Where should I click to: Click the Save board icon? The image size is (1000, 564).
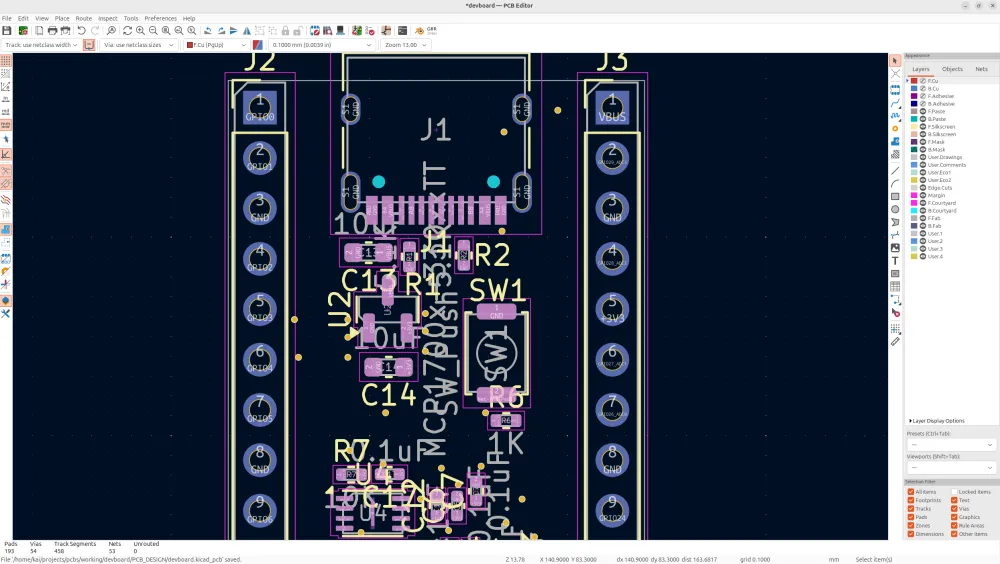pyautogui.click(x=7, y=31)
